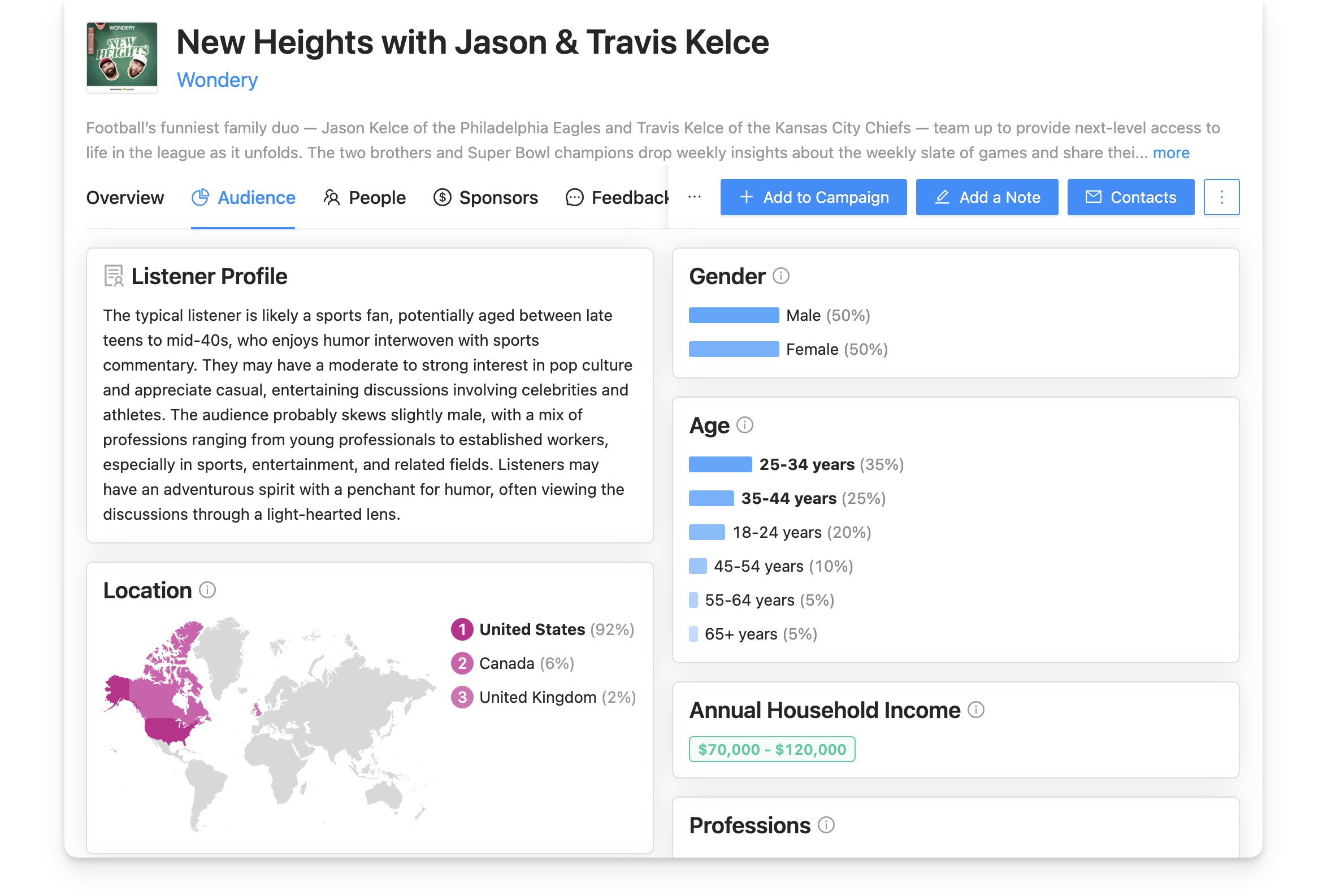Click the $70,000 - $120,000 income tag
Image resolution: width=1327 pixels, height=896 pixels.
click(771, 749)
